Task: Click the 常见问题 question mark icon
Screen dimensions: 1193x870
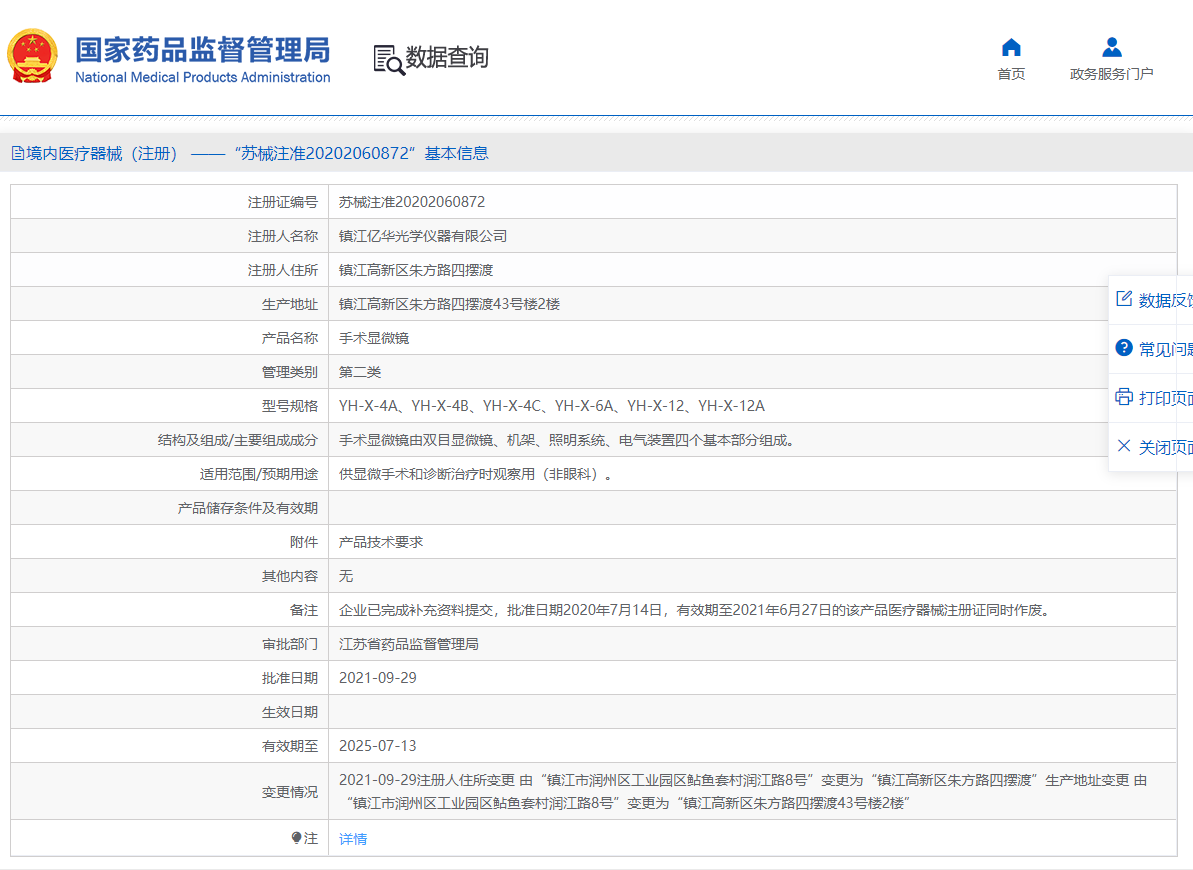Action: [x=1124, y=348]
